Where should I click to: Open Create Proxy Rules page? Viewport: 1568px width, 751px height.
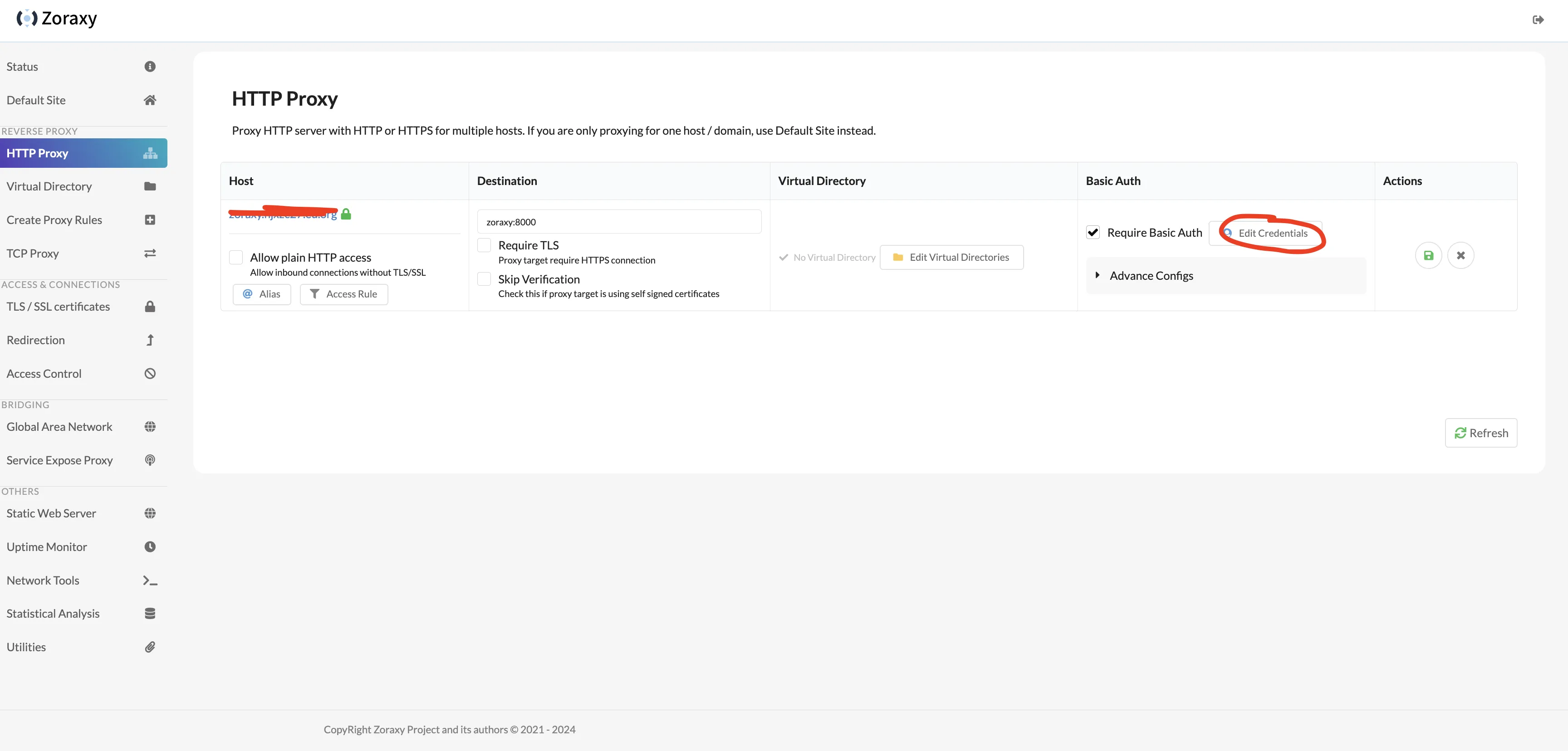(83, 219)
